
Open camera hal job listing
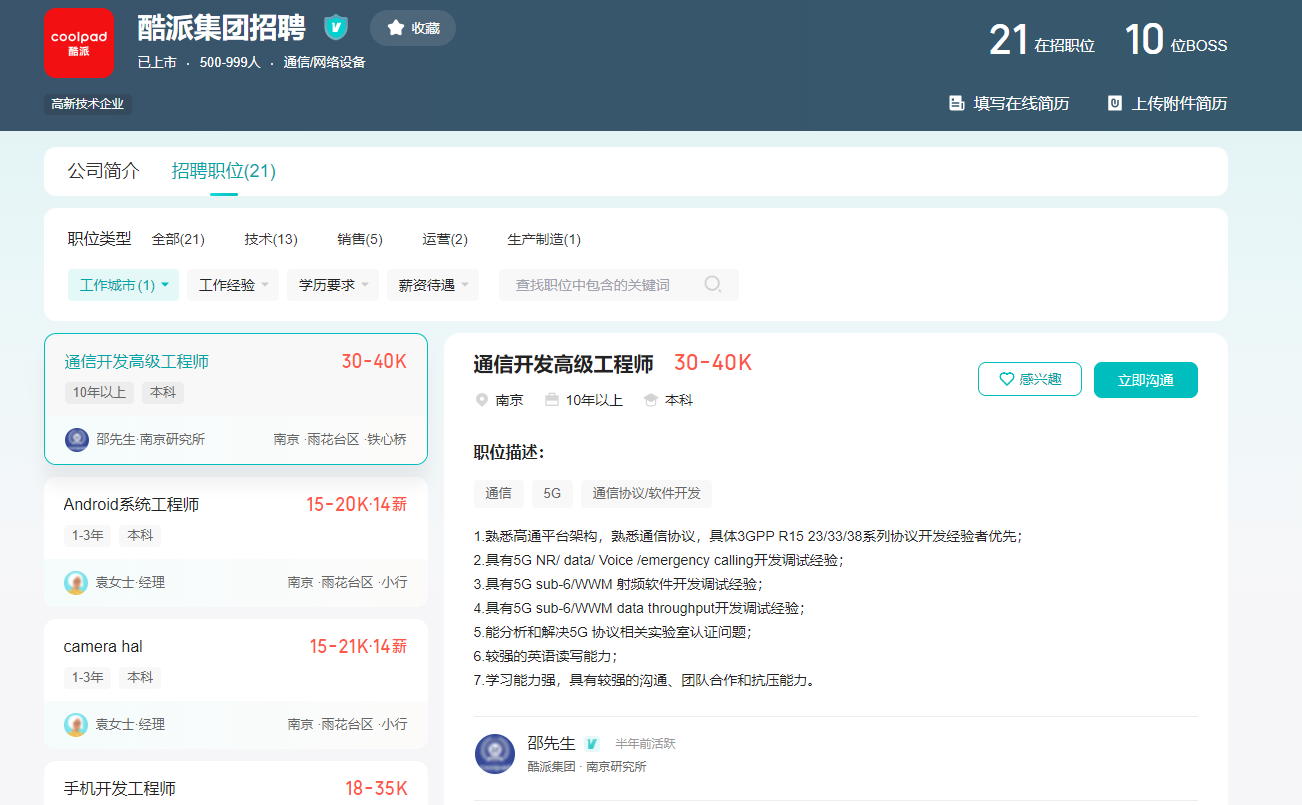tap(236, 684)
